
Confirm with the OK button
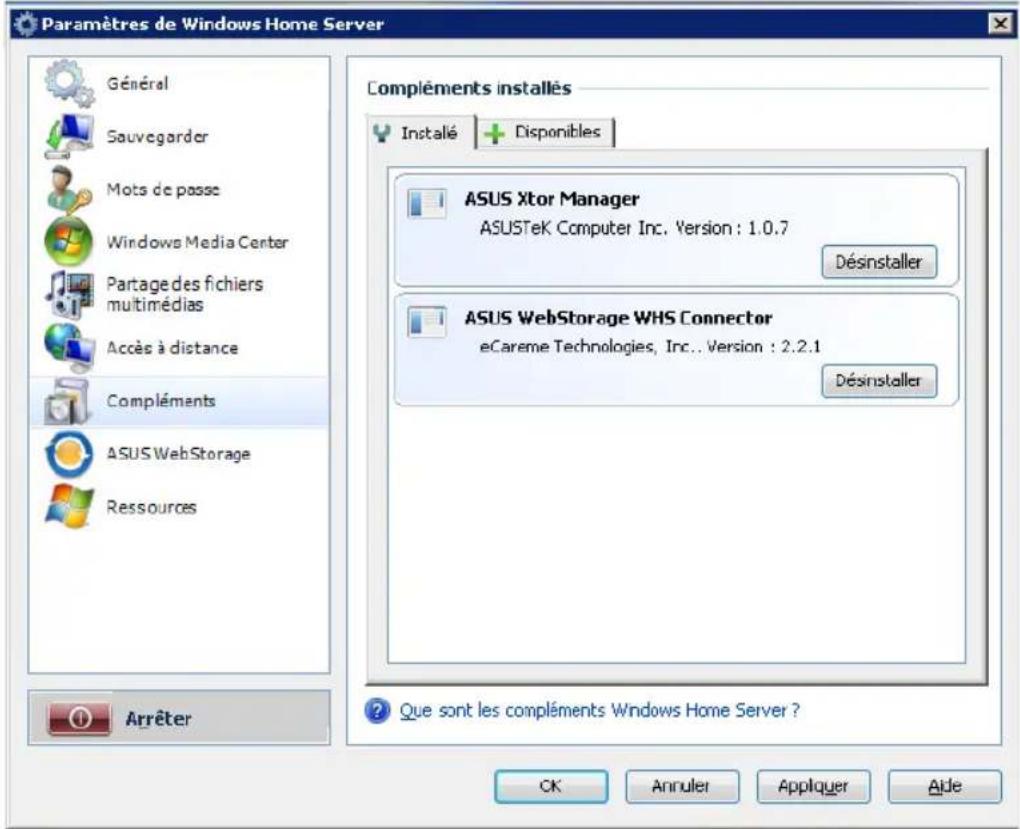click(551, 786)
